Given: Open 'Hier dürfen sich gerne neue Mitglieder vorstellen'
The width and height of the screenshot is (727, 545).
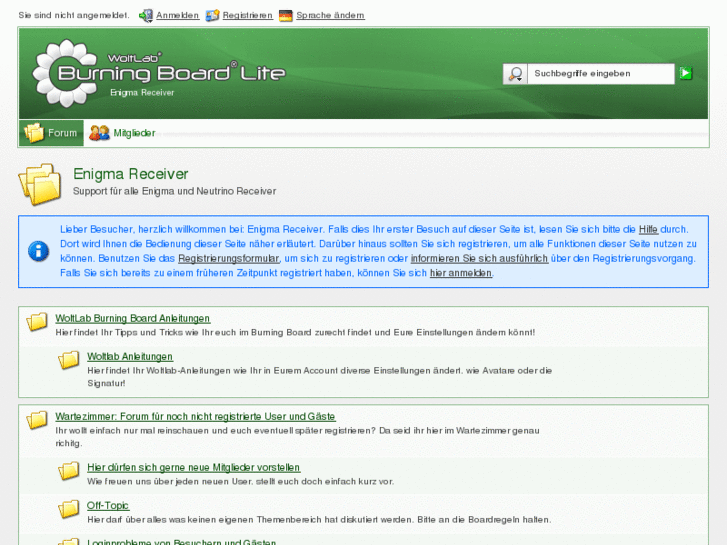Looking at the screenshot, I should point(193,468).
